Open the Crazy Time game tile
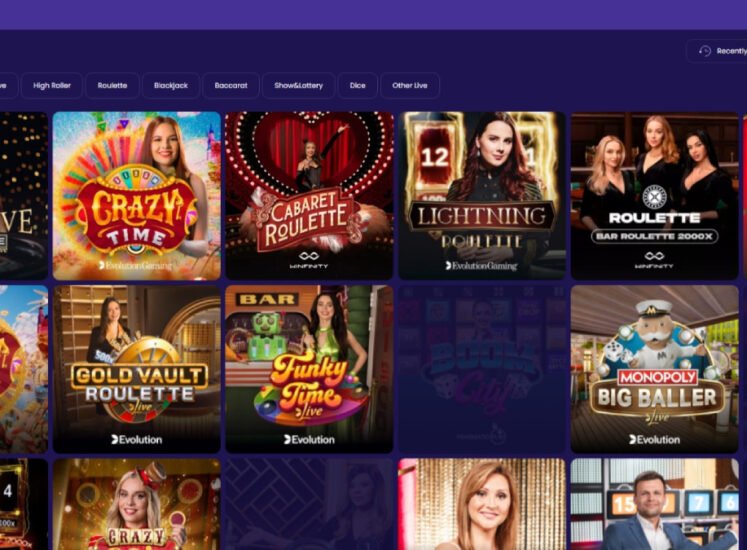This screenshot has height=550, width=747. 137,195
